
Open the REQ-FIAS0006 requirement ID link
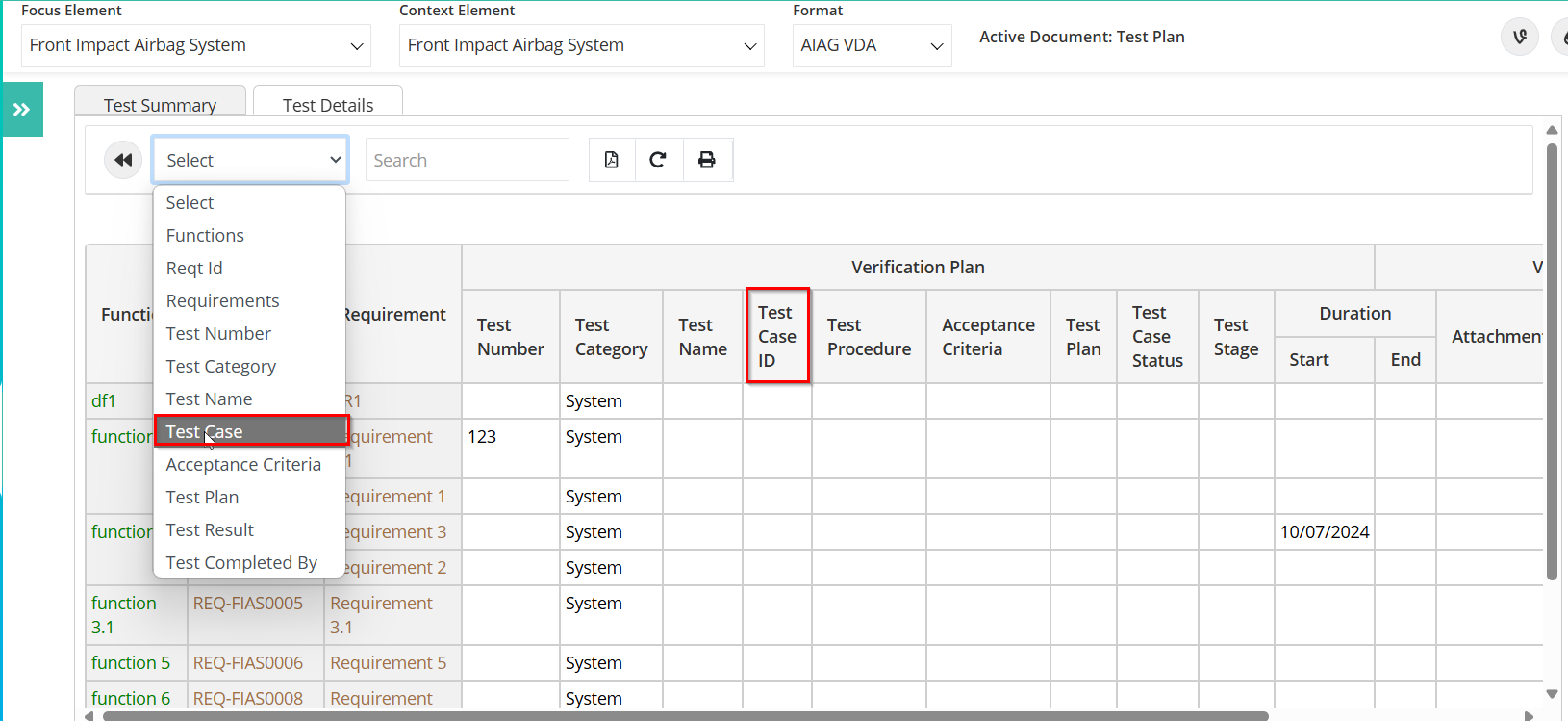248,663
